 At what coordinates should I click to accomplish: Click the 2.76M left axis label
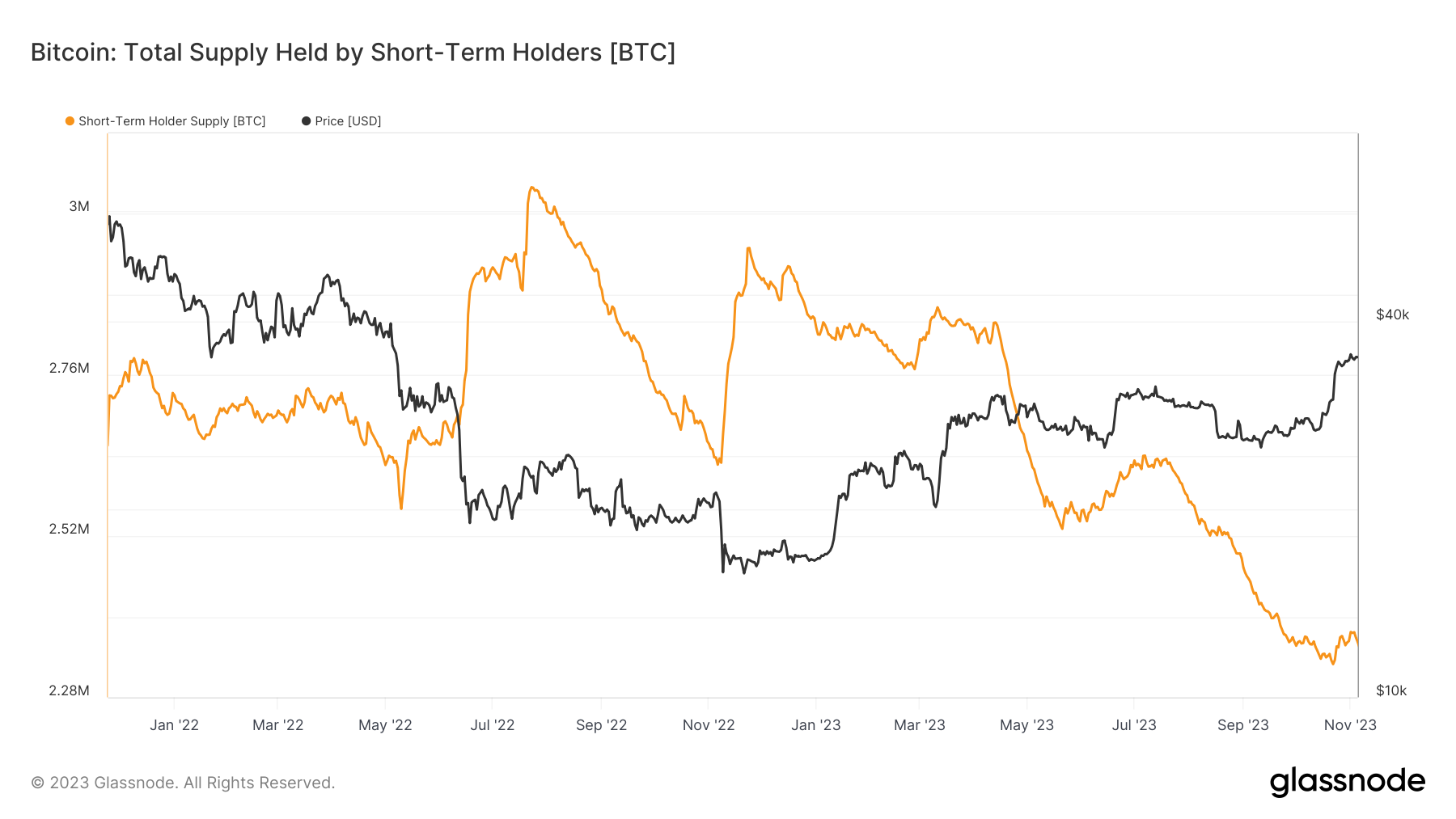click(x=69, y=369)
